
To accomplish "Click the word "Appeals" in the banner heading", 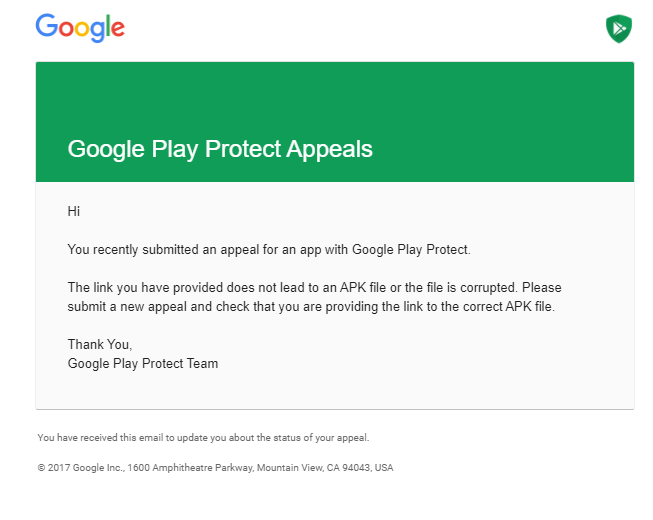I will click(329, 149).
